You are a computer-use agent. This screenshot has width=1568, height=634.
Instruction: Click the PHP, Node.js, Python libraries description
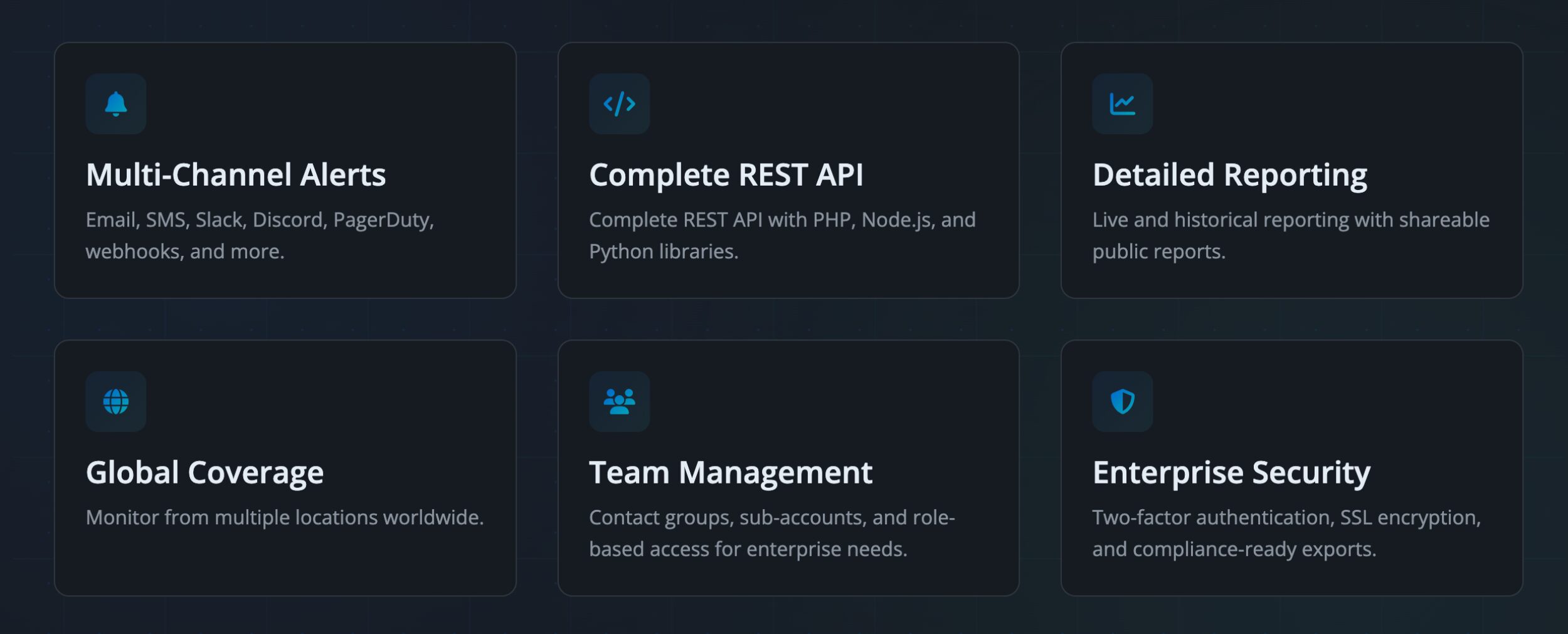[782, 235]
